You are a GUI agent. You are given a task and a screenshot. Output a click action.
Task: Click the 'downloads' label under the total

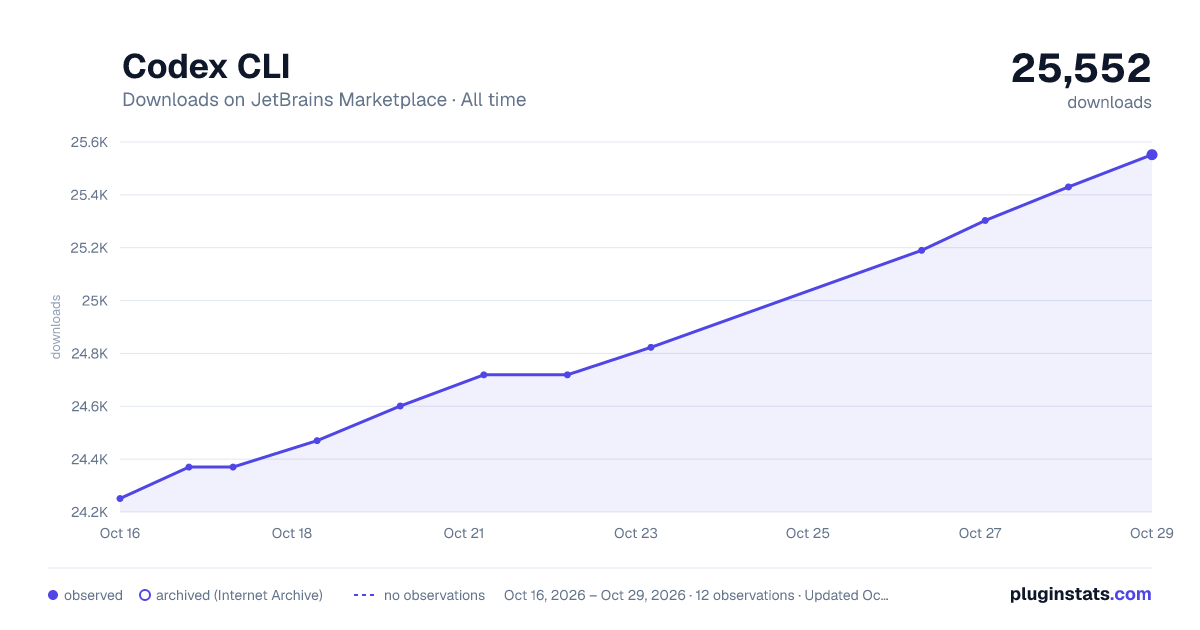tap(1109, 102)
